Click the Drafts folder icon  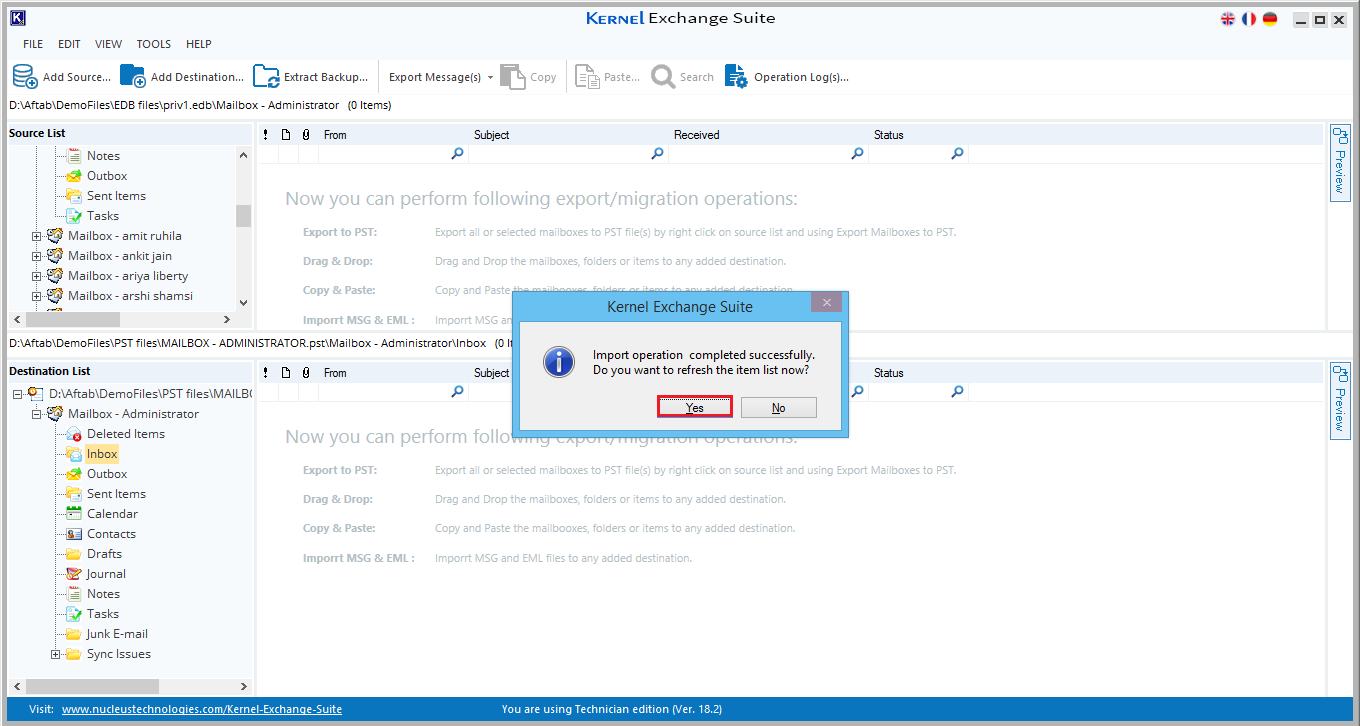tap(74, 553)
